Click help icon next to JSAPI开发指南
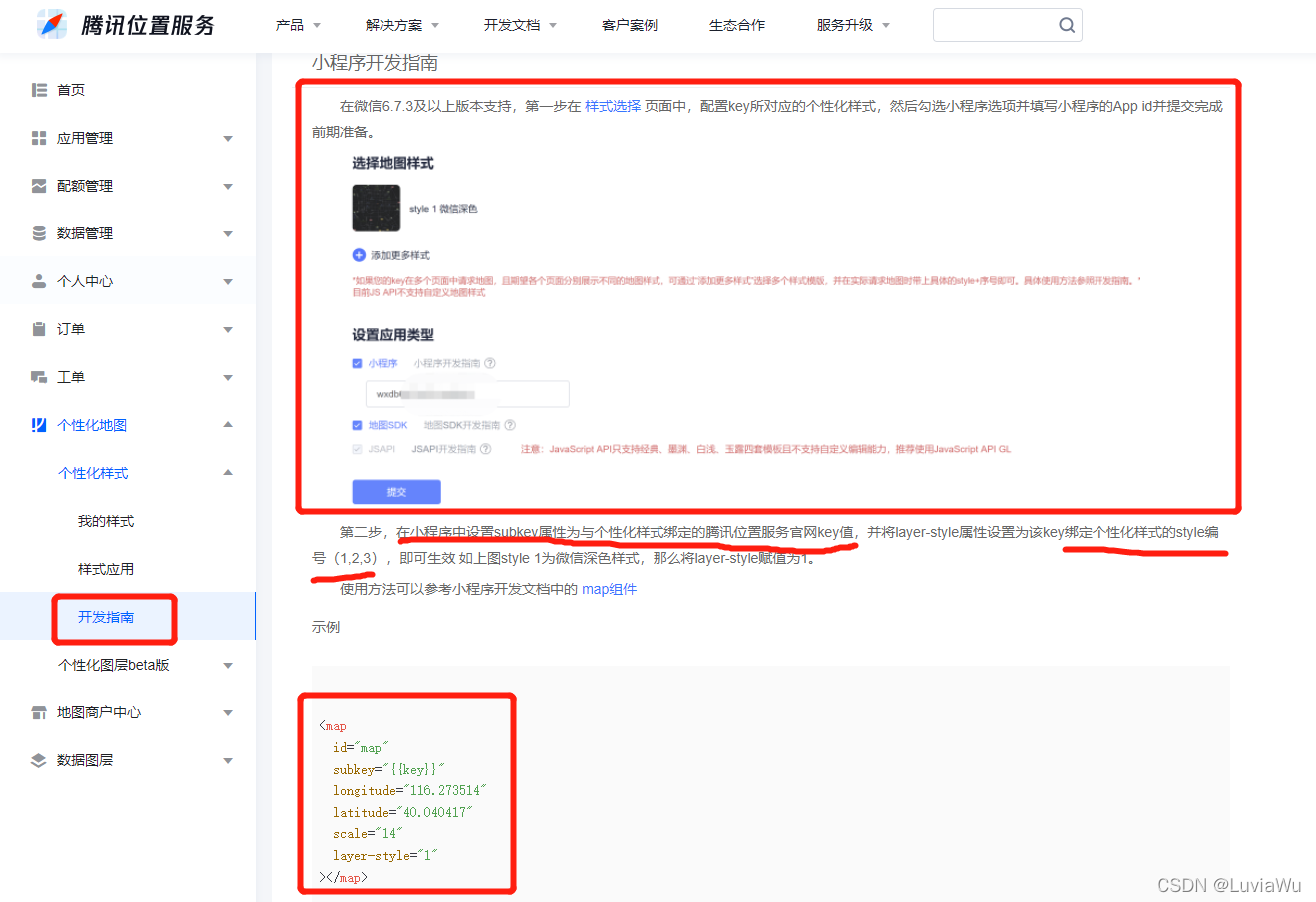 tap(486, 449)
